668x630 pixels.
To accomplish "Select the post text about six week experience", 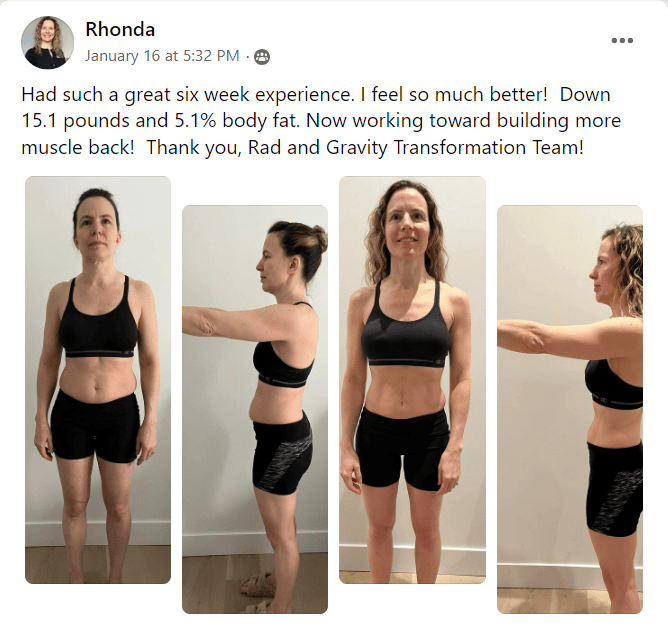I will coord(322,121).
